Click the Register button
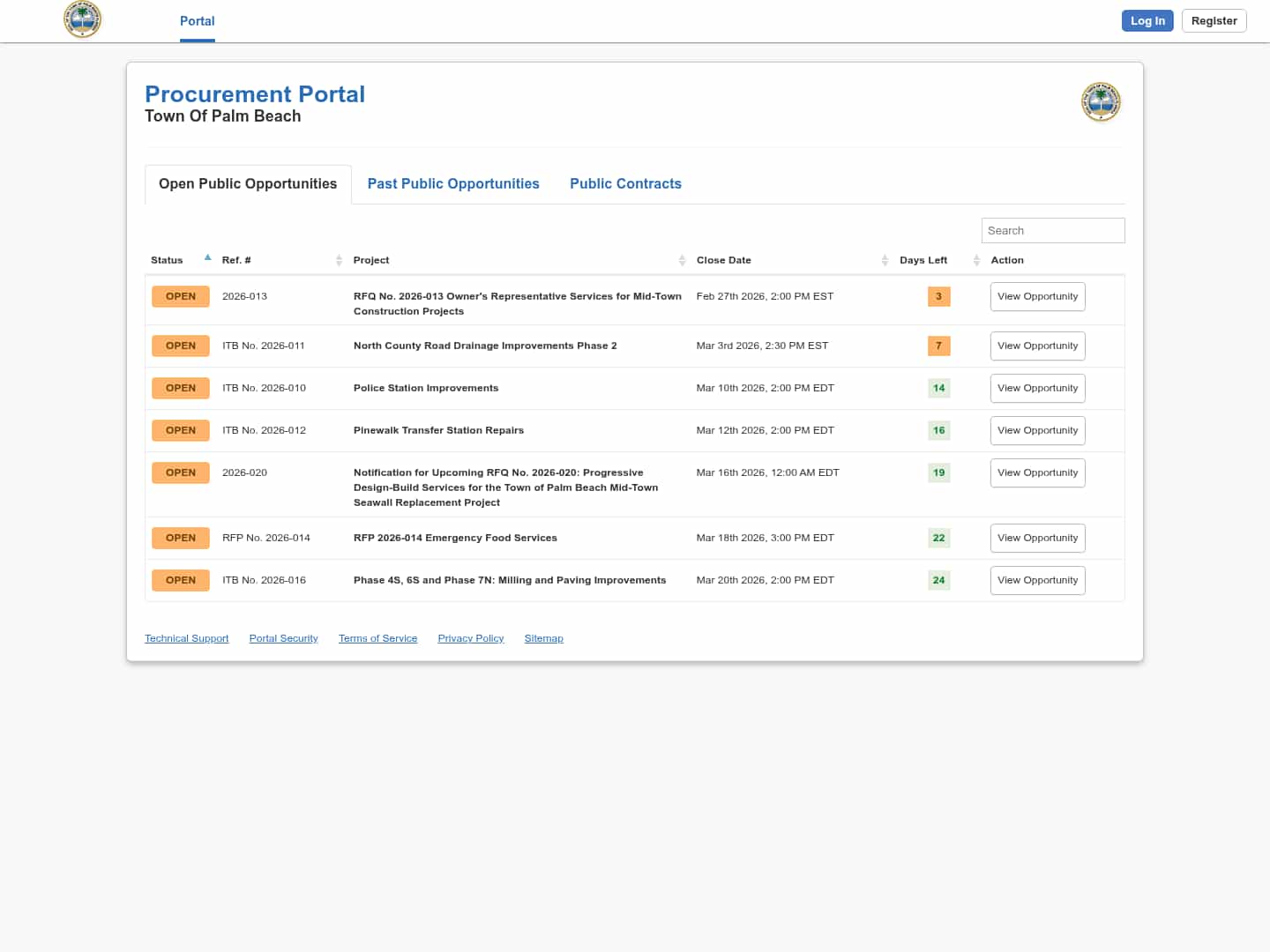The height and width of the screenshot is (952, 1270). (1214, 21)
